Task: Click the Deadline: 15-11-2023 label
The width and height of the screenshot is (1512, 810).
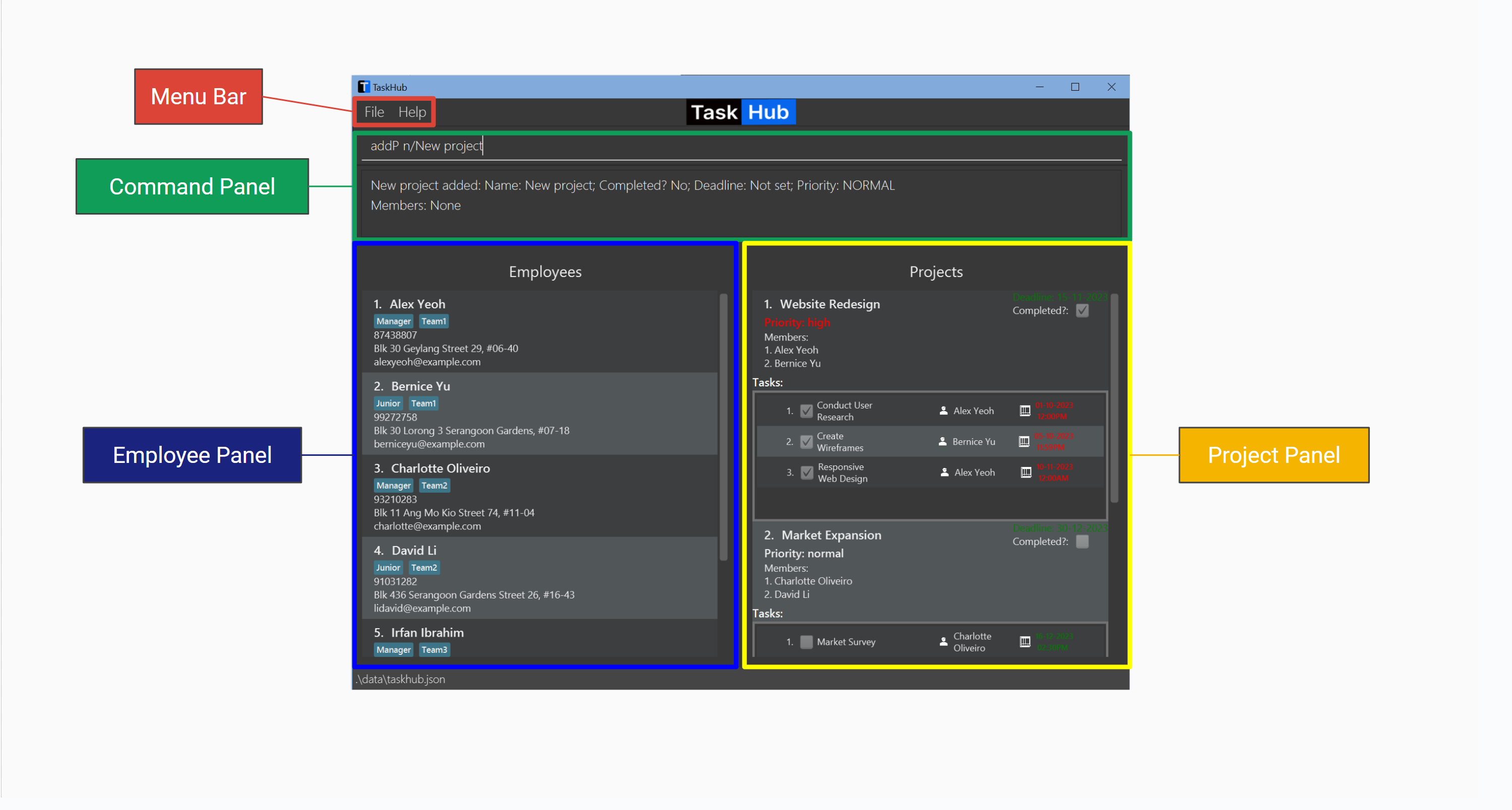Action: (1059, 297)
